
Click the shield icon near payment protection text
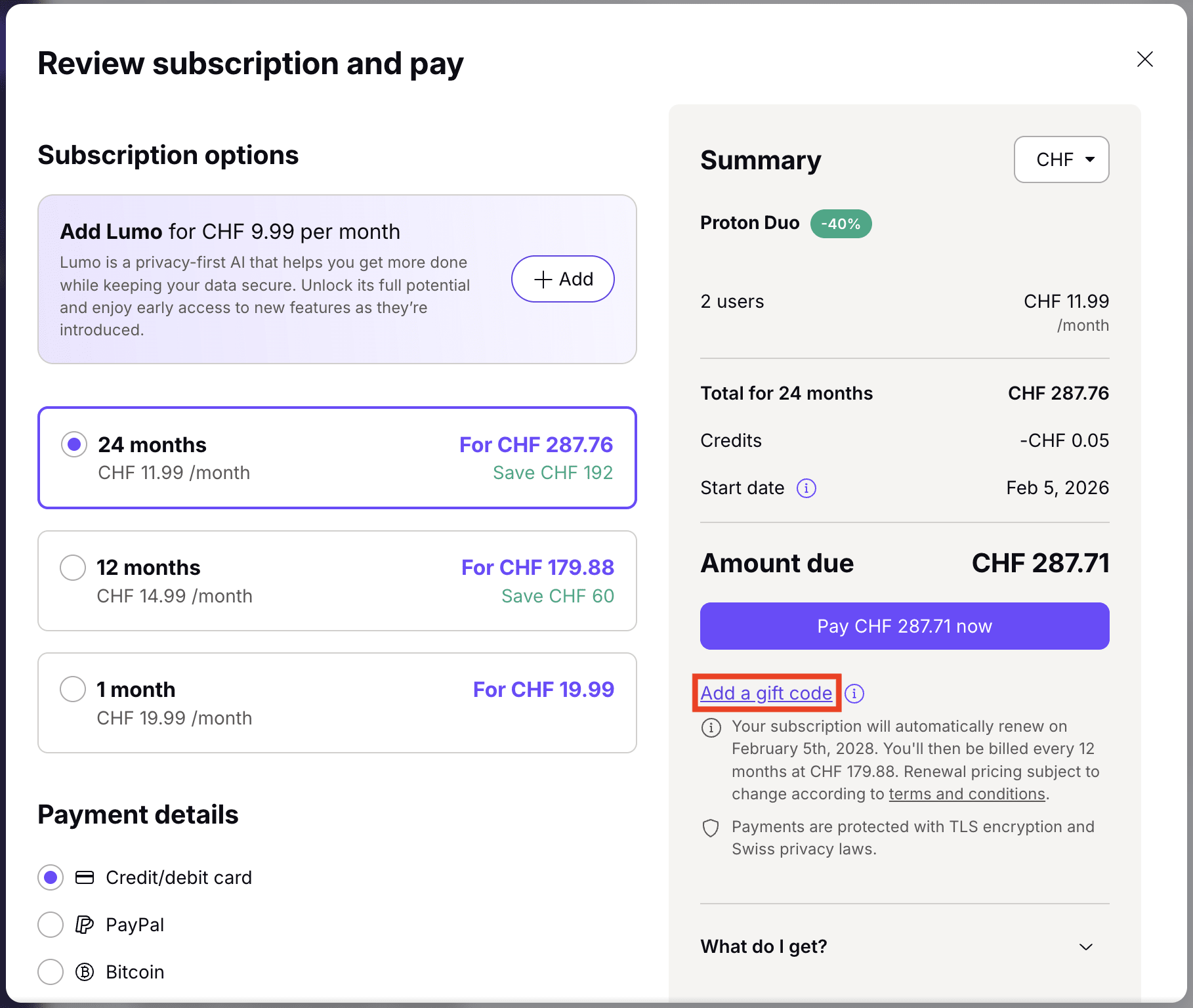coord(711,828)
